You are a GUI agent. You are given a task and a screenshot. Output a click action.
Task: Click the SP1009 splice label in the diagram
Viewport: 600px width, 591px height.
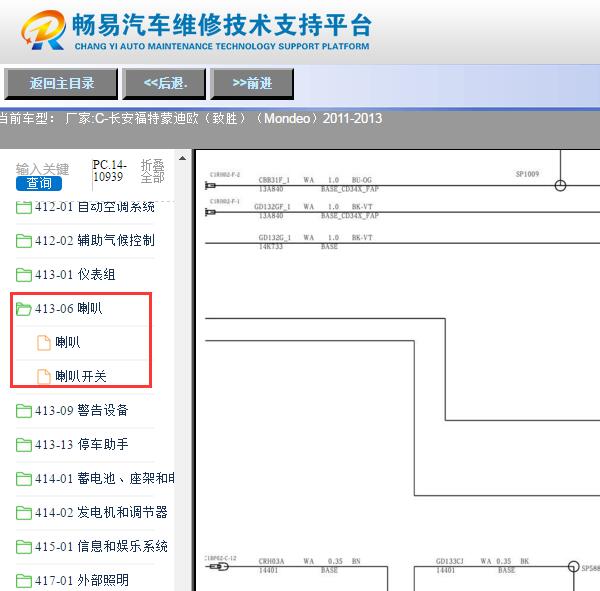[x=527, y=174]
